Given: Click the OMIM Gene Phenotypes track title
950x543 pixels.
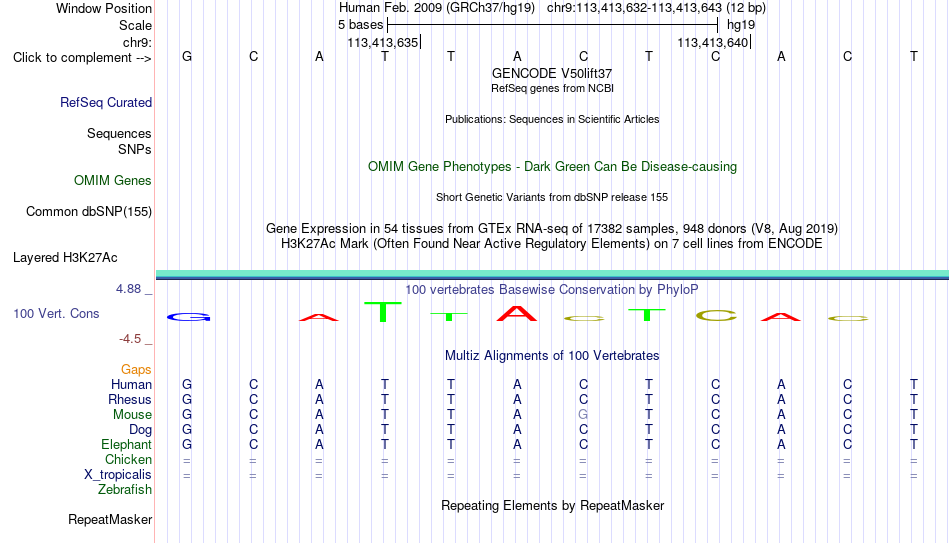Looking at the screenshot, I should [552, 167].
